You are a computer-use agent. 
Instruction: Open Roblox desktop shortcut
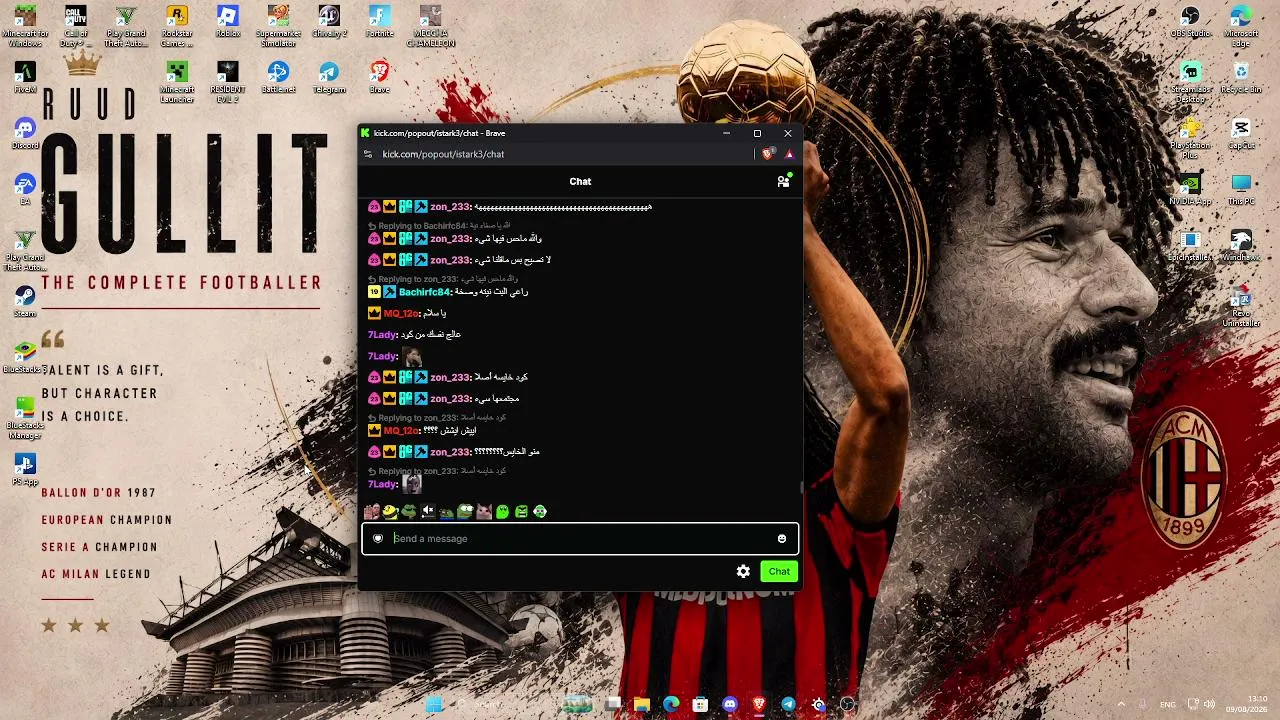pyautogui.click(x=228, y=22)
